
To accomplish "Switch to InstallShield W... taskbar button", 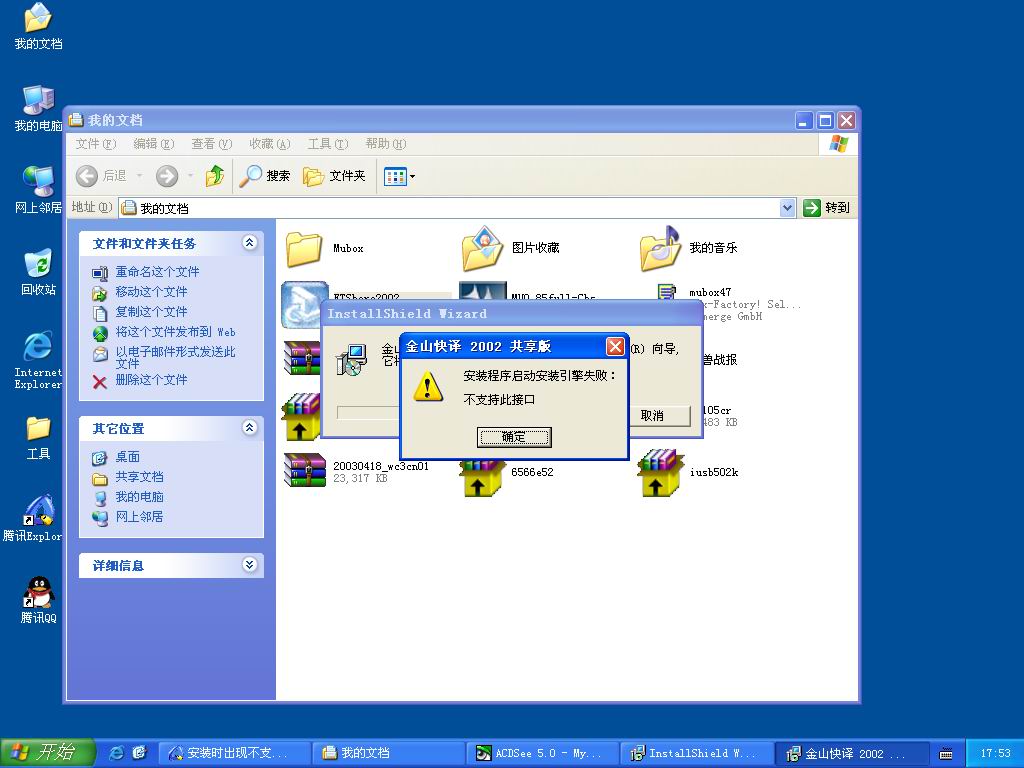I will coord(696,753).
